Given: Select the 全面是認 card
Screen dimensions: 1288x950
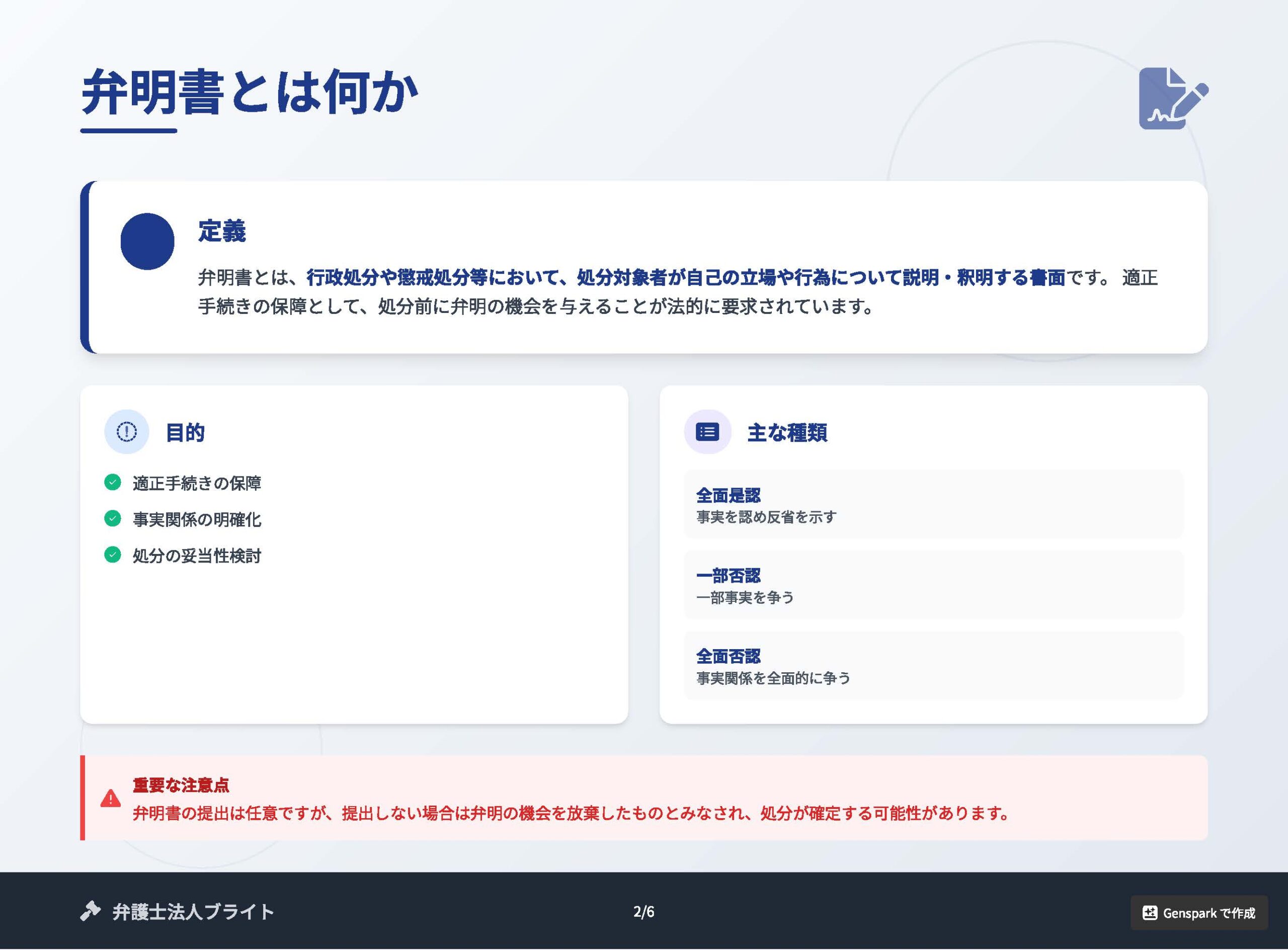Looking at the screenshot, I should [x=933, y=504].
